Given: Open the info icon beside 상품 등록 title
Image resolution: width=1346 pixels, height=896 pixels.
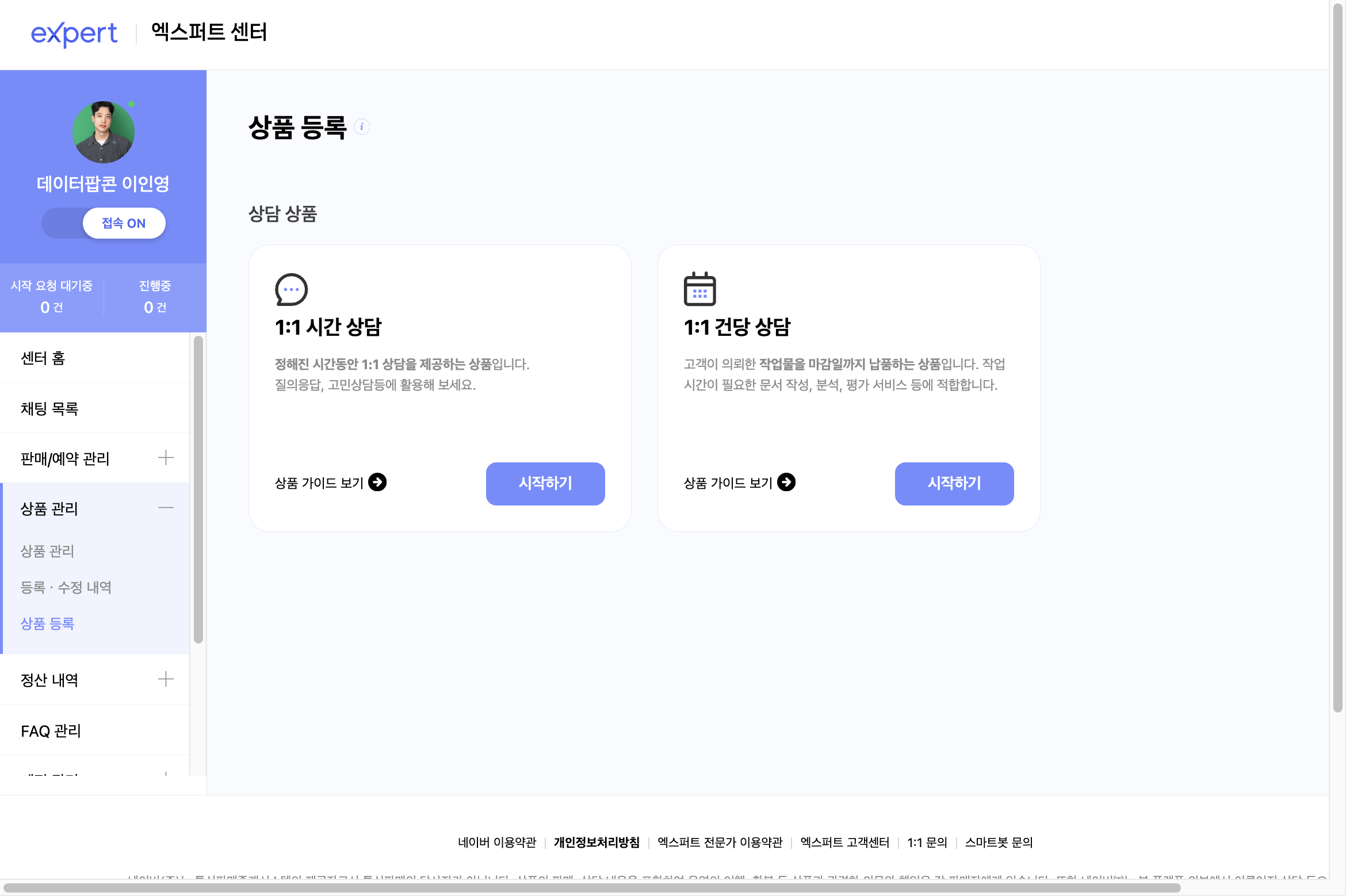Looking at the screenshot, I should pyautogui.click(x=362, y=127).
